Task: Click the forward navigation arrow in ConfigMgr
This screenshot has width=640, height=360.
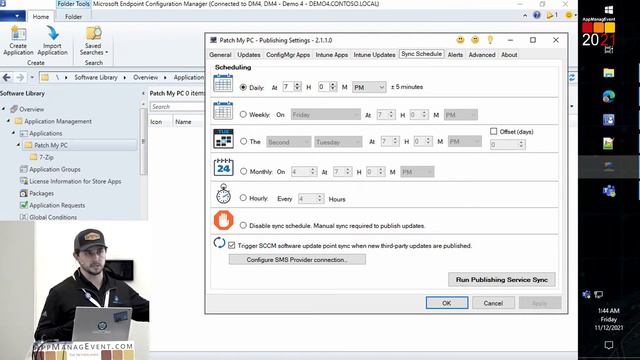Action: 20,77
